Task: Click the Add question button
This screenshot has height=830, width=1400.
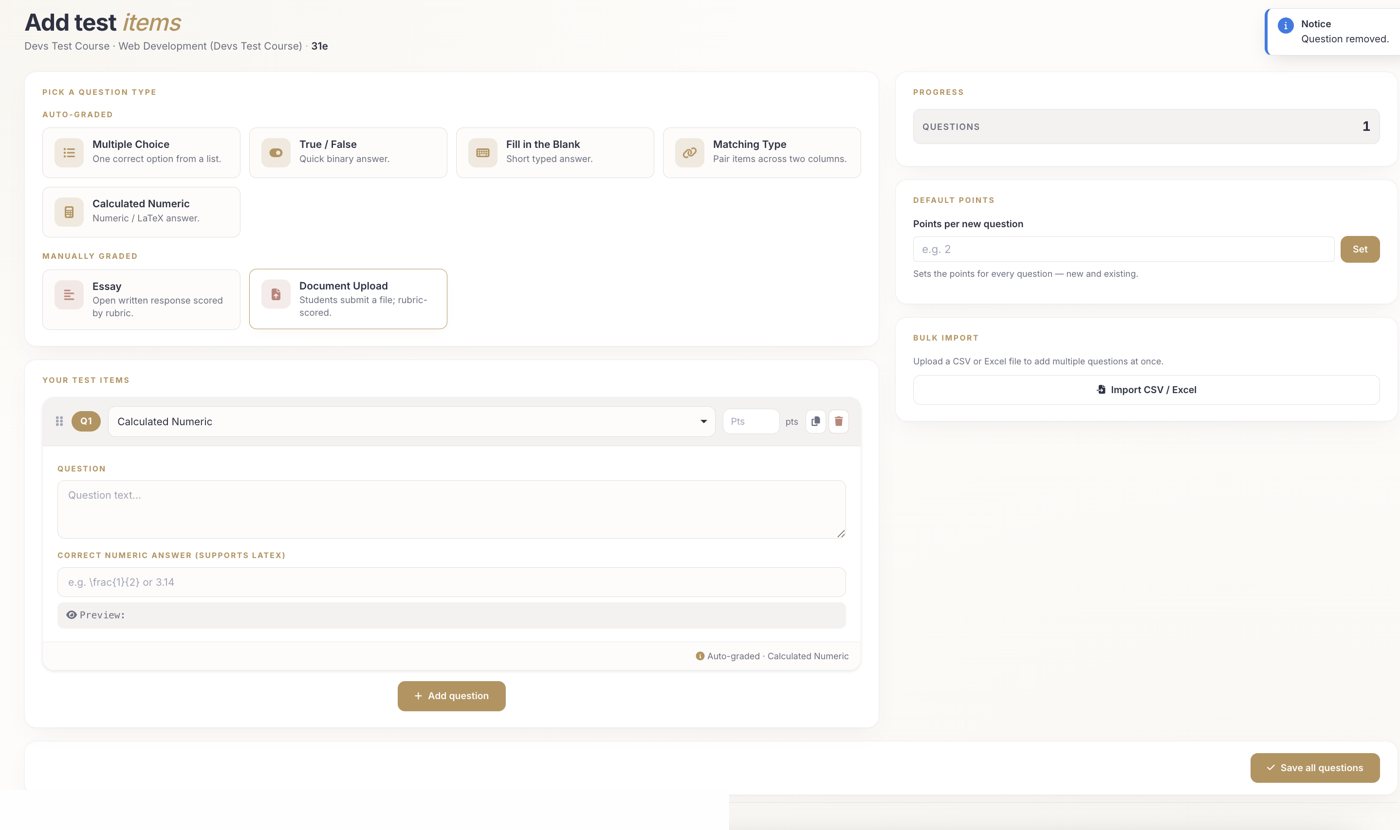Action: coord(452,696)
